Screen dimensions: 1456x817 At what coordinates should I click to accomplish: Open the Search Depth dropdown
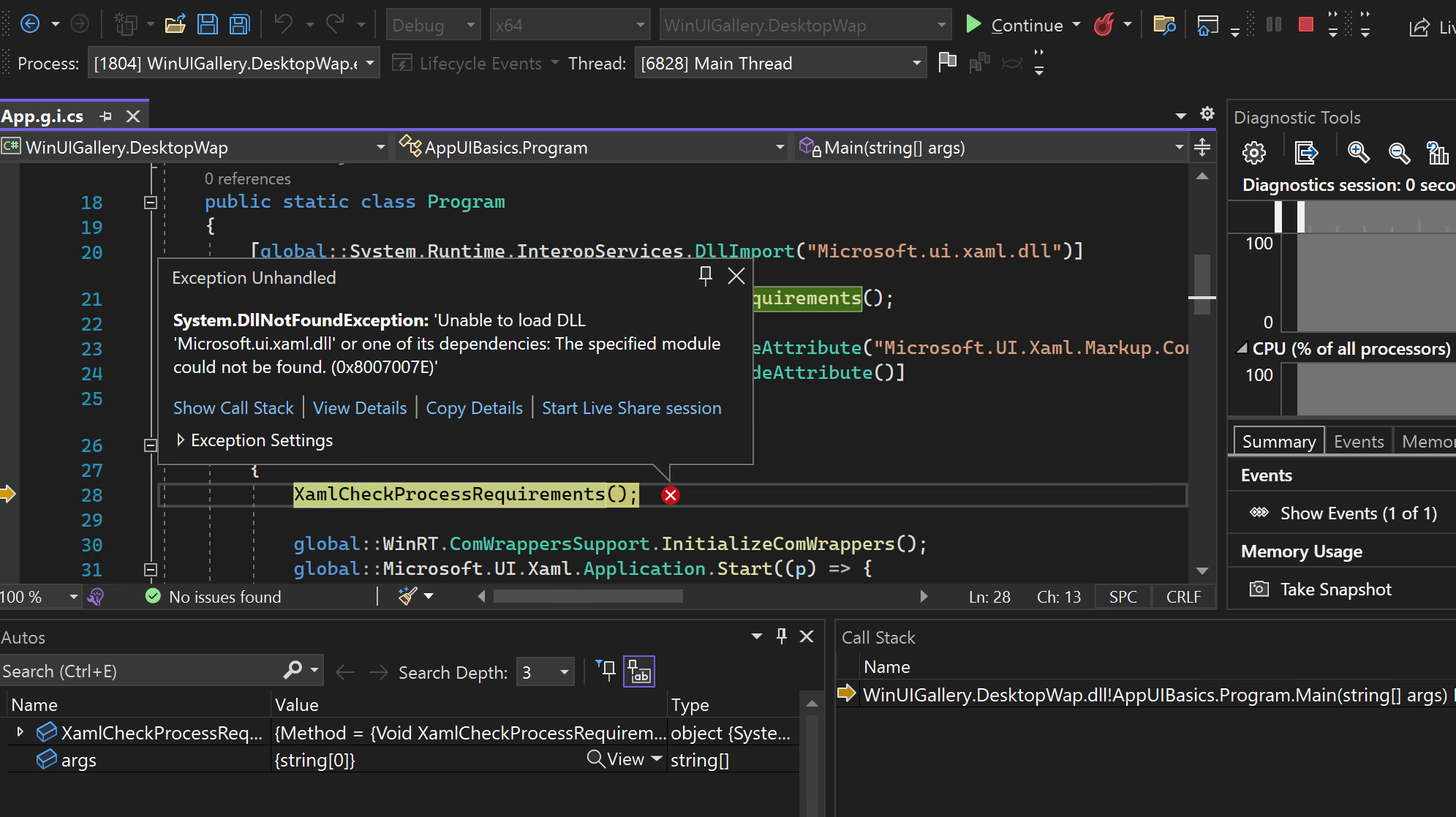coord(564,671)
